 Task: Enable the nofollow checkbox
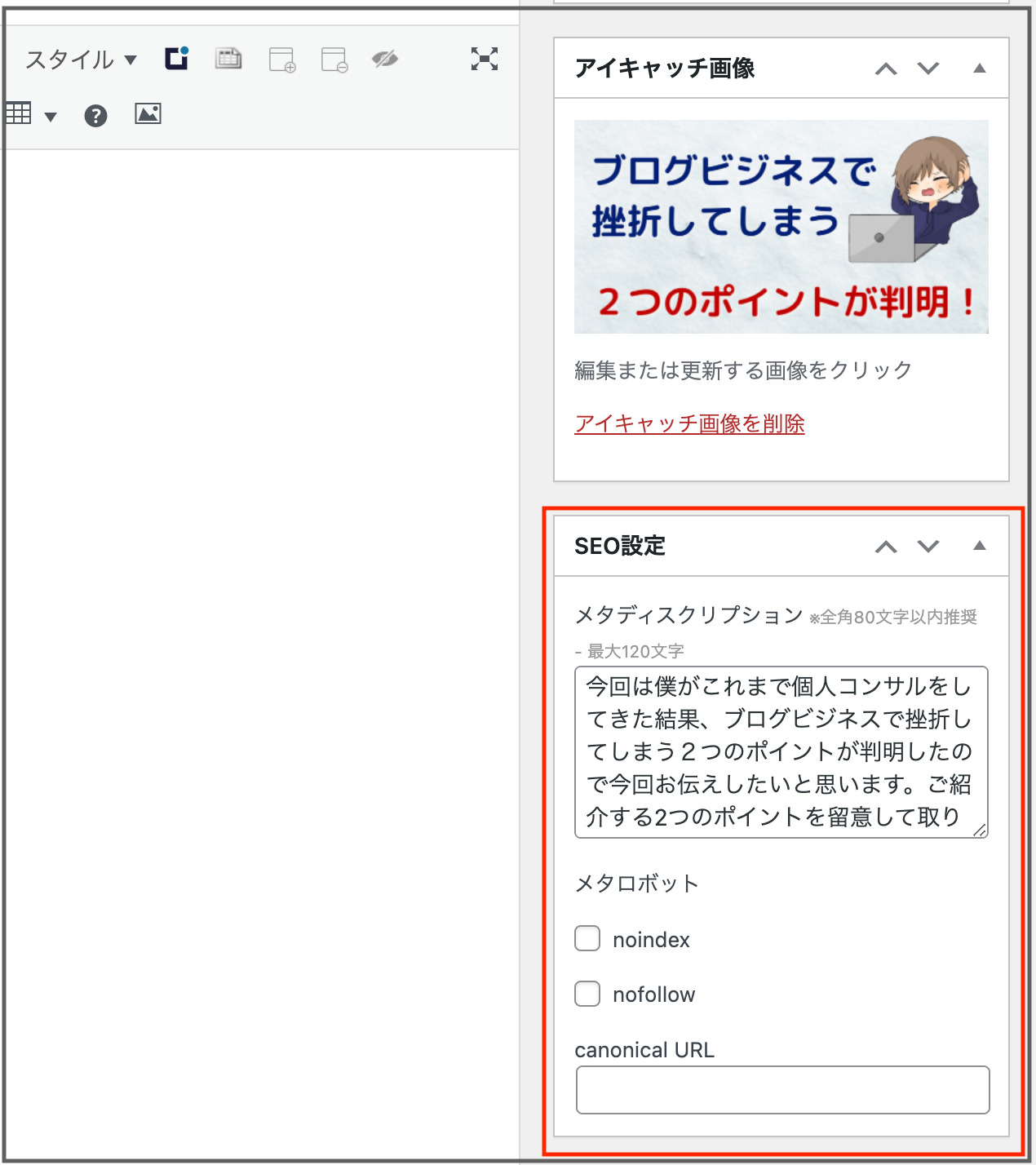[x=587, y=994]
